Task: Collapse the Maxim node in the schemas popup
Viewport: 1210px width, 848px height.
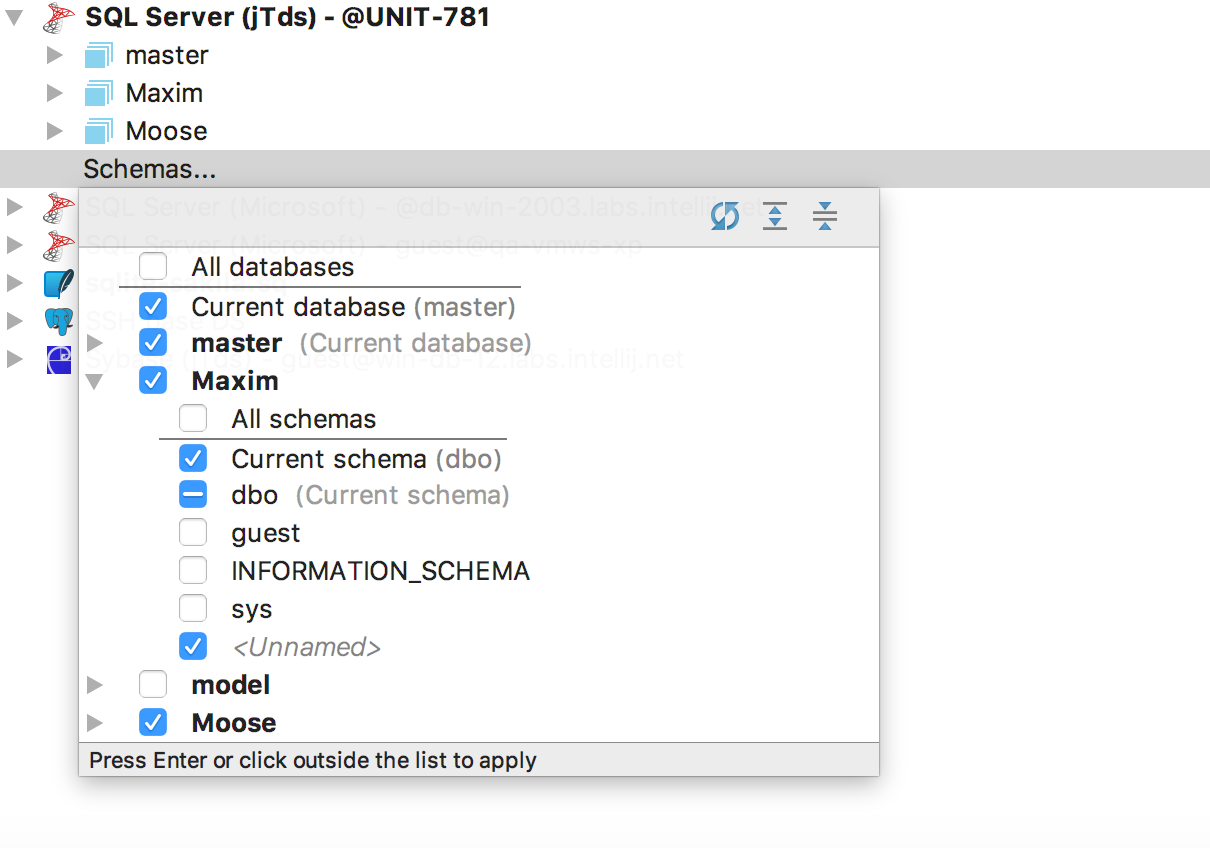Action: [x=95, y=381]
